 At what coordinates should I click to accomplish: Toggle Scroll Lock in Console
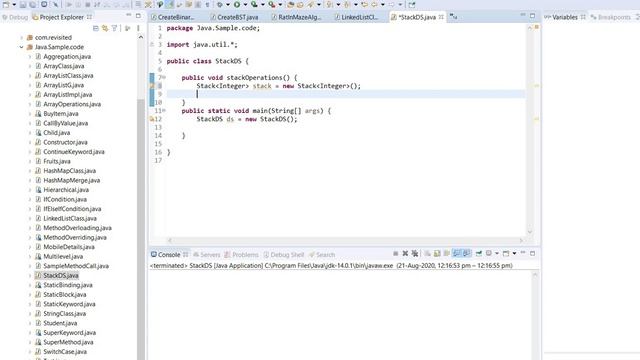(437, 253)
